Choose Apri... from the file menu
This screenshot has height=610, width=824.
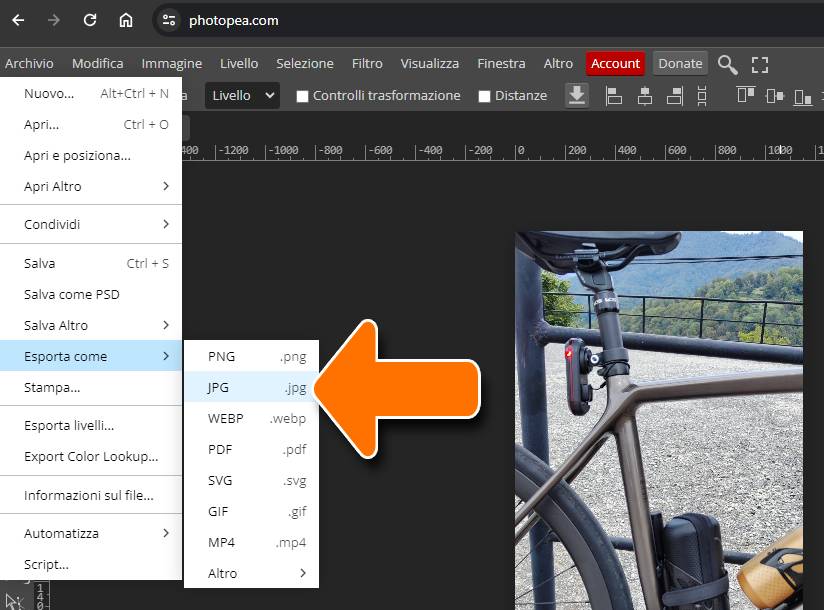tap(91, 125)
